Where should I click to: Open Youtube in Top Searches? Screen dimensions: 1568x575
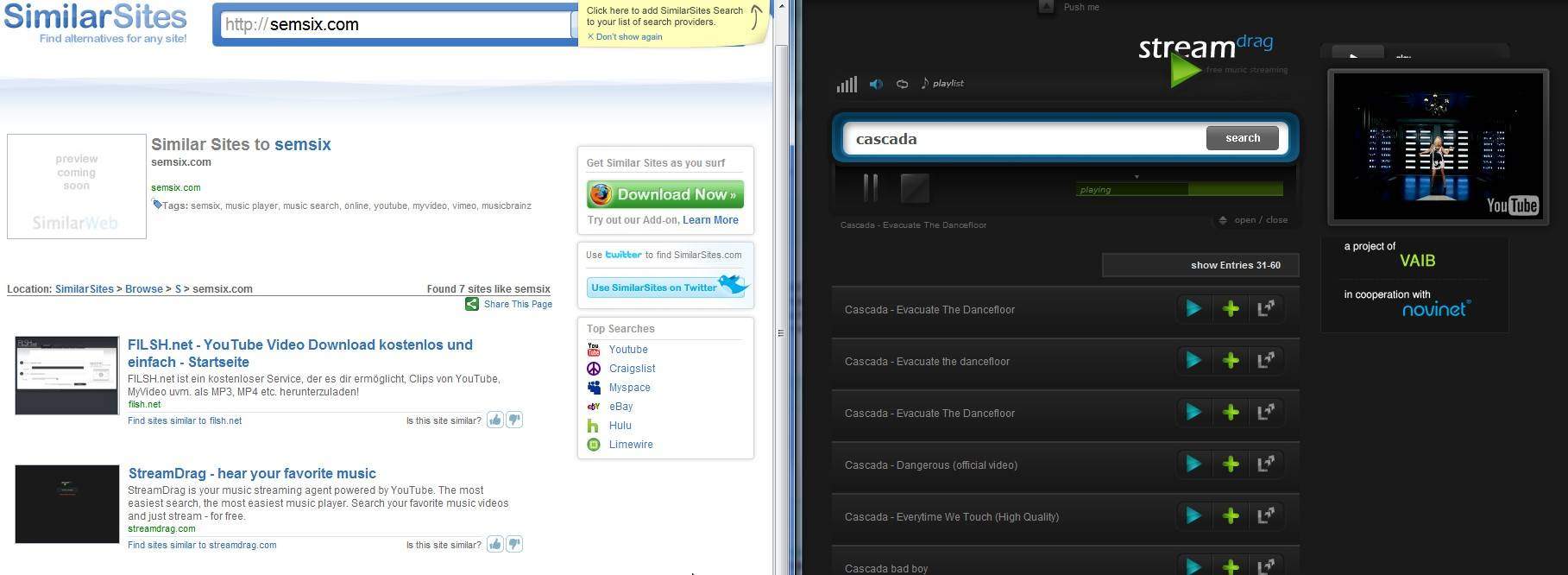pyautogui.click(x=628, y=350)
